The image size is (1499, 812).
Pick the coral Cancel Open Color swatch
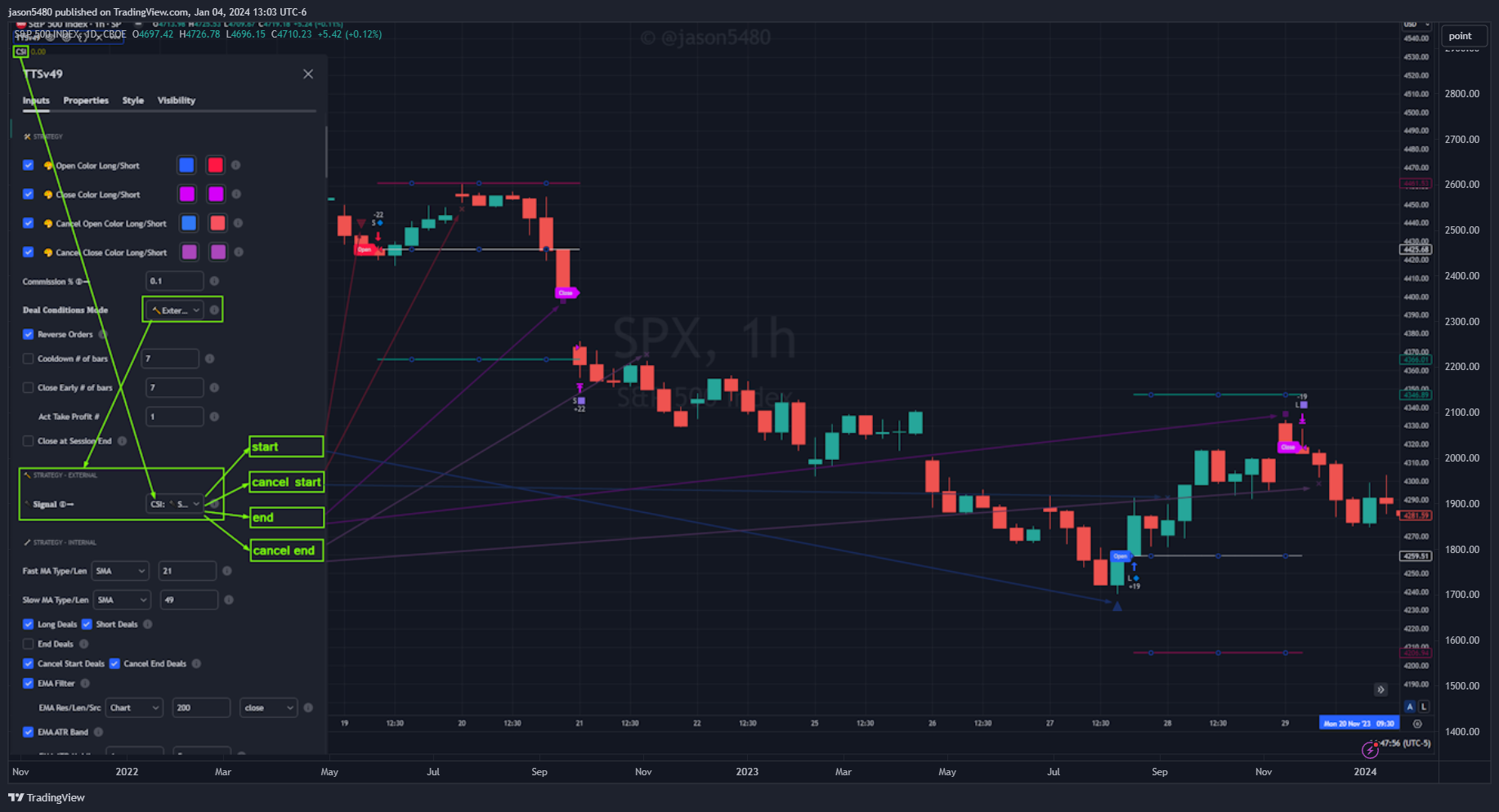pyautogui.click(x=217, y=223)
